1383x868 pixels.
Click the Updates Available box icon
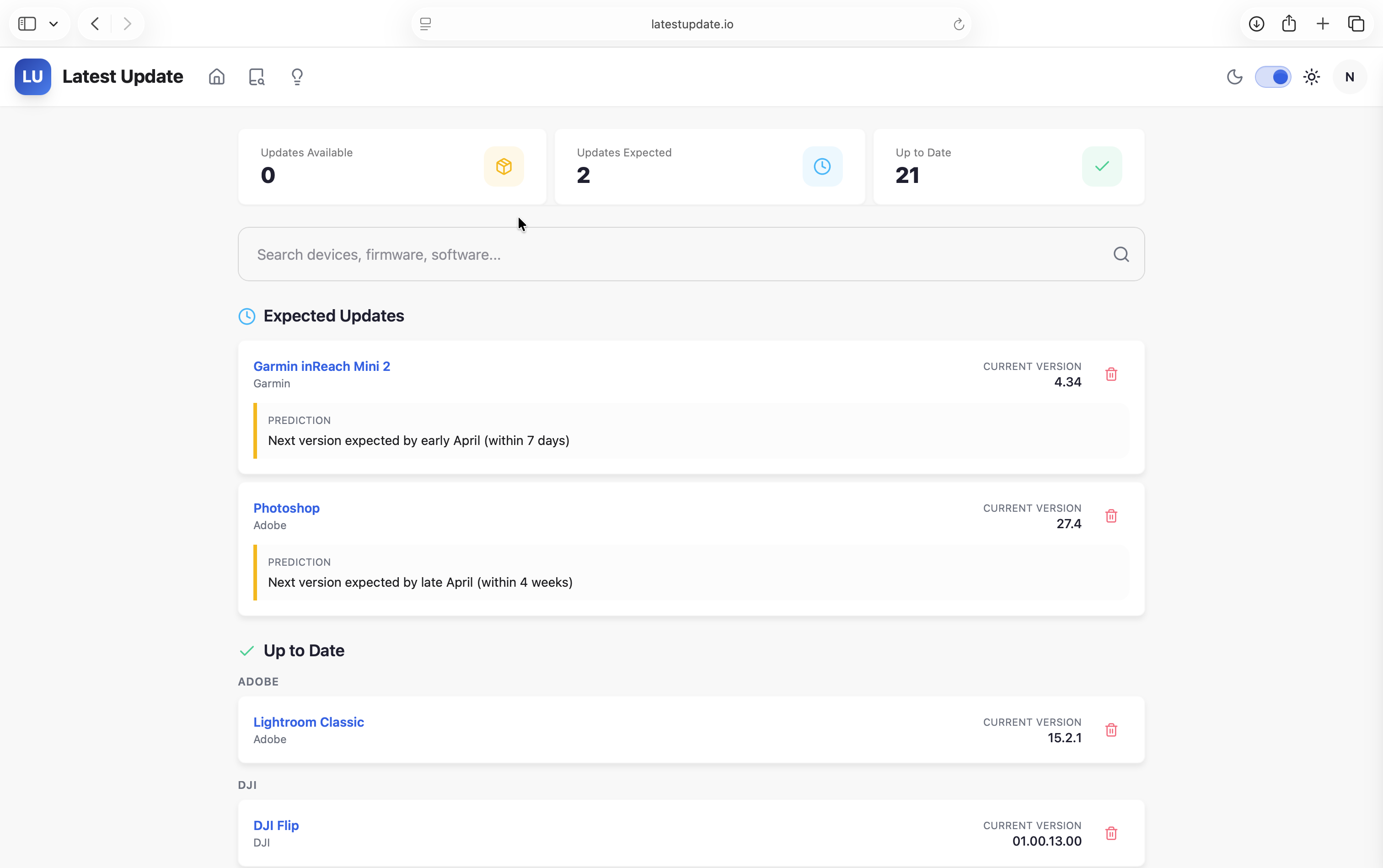504,166
